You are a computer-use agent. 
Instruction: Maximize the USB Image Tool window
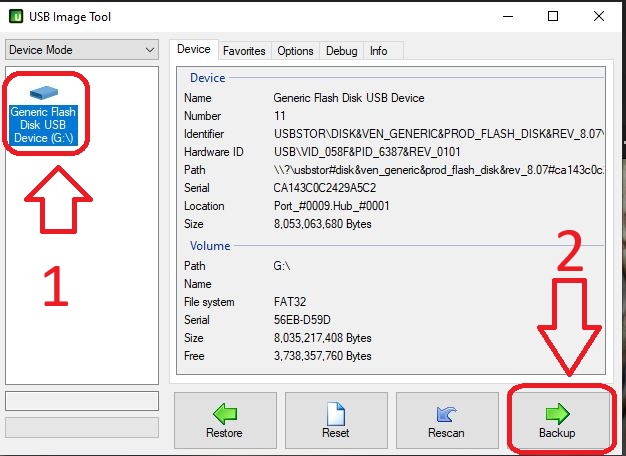[x=553, y=16]
